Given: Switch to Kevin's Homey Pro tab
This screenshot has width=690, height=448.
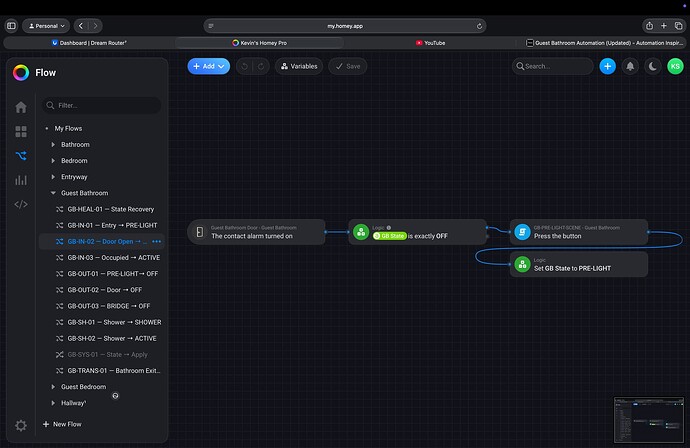Looking at the screenshot, I should (x=260, y=43).
